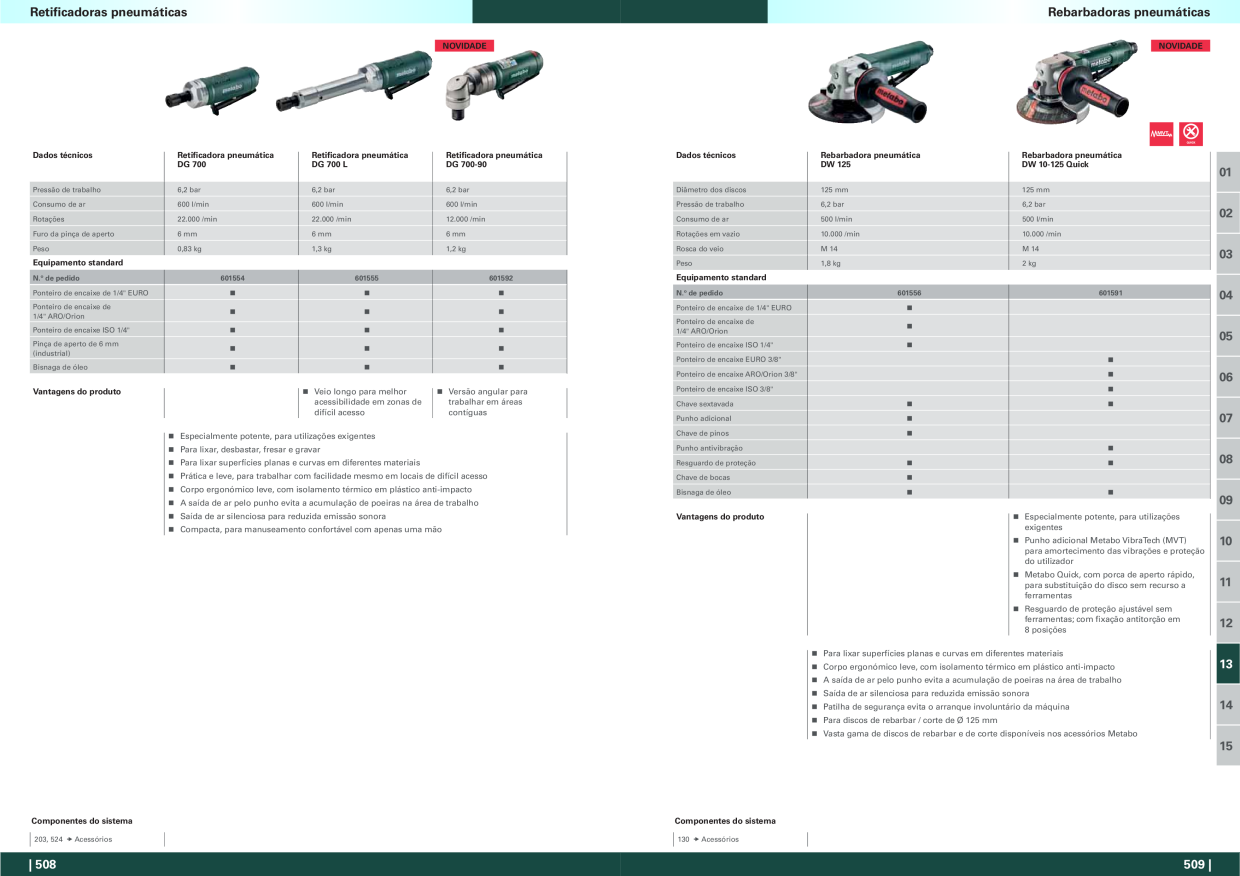Click the red Quick system icon
This screenshot has width=1240, height=876.
coord(1191,134)
